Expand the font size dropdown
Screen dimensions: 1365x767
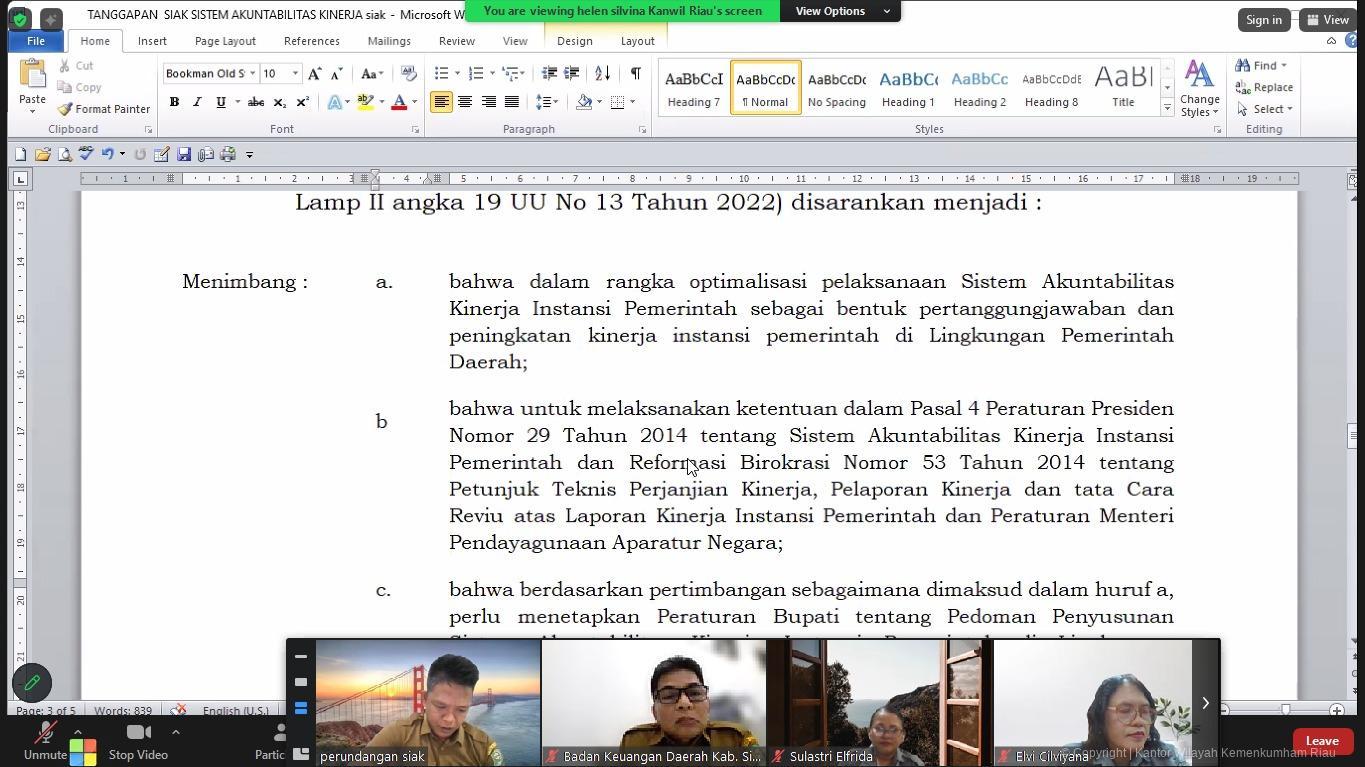coord(295,73)
